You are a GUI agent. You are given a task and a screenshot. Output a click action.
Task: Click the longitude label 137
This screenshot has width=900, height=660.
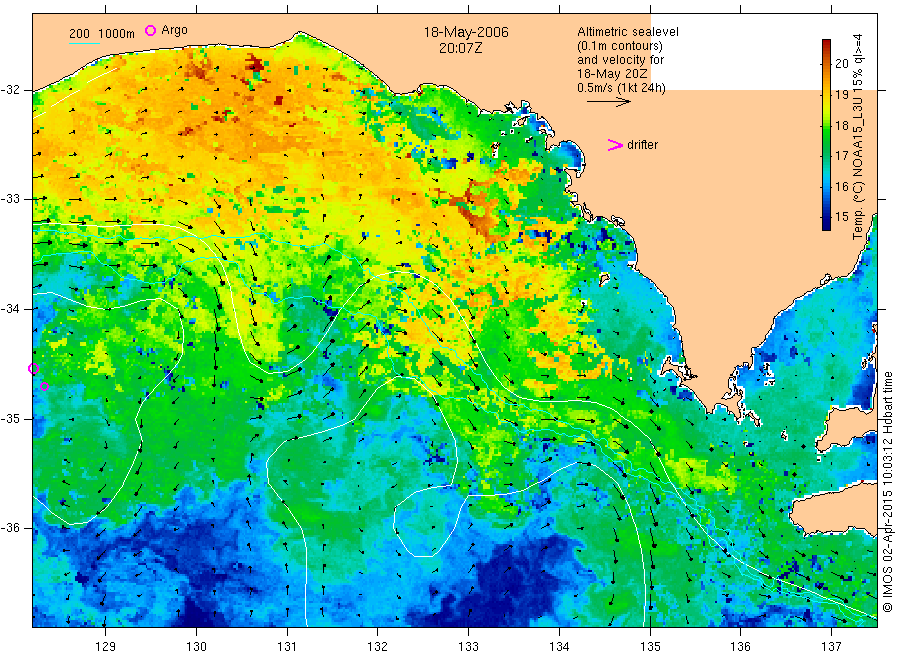coord(831,647)
